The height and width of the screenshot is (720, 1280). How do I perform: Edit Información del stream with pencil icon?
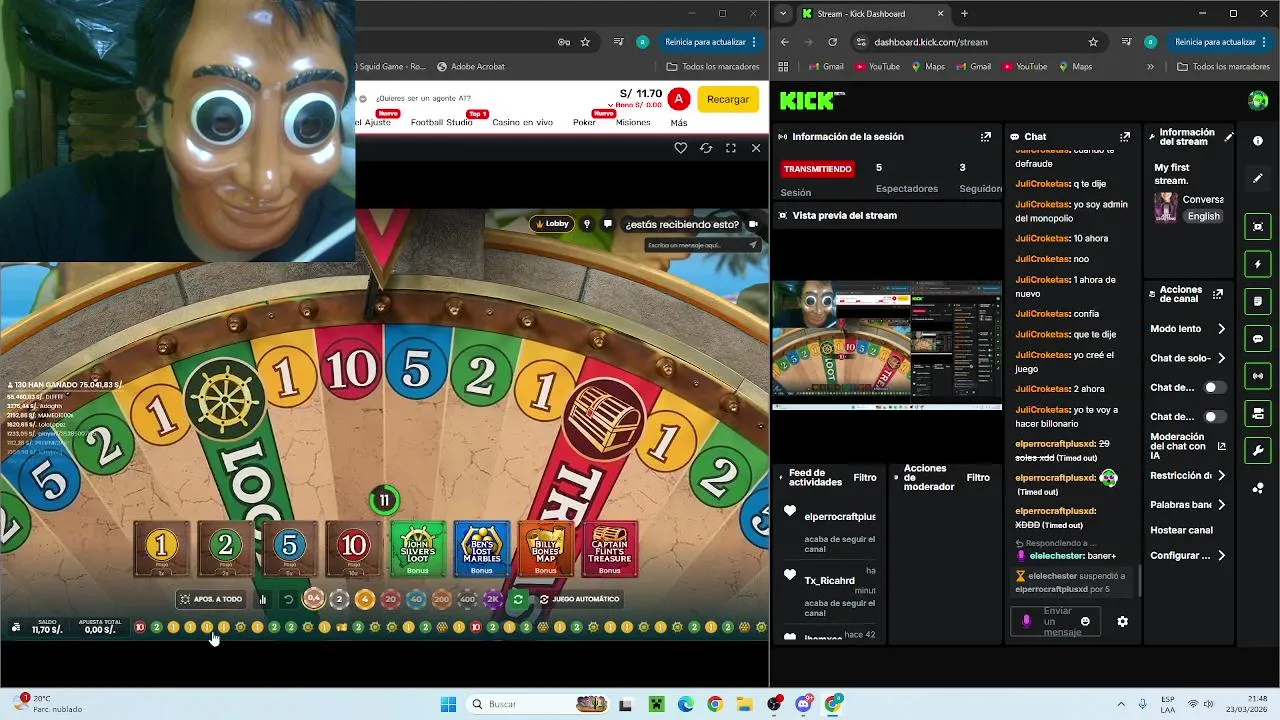point(1229,137)
